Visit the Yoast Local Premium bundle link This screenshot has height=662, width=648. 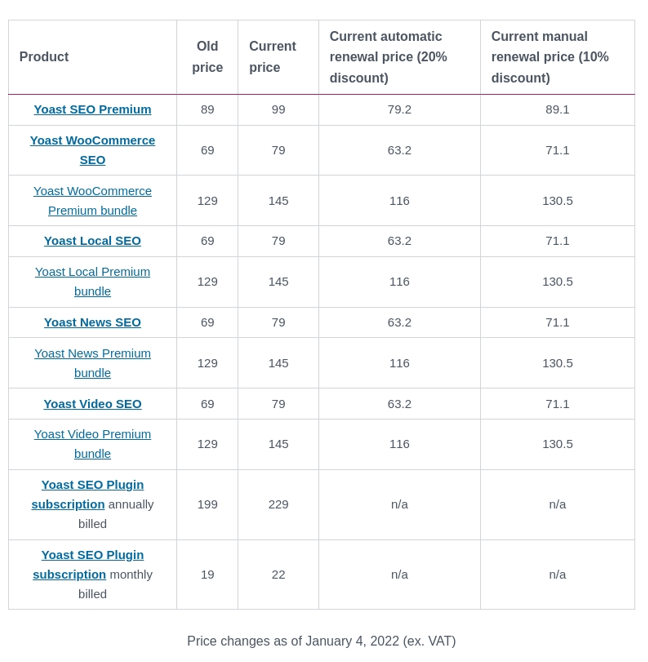pos(92,281)
